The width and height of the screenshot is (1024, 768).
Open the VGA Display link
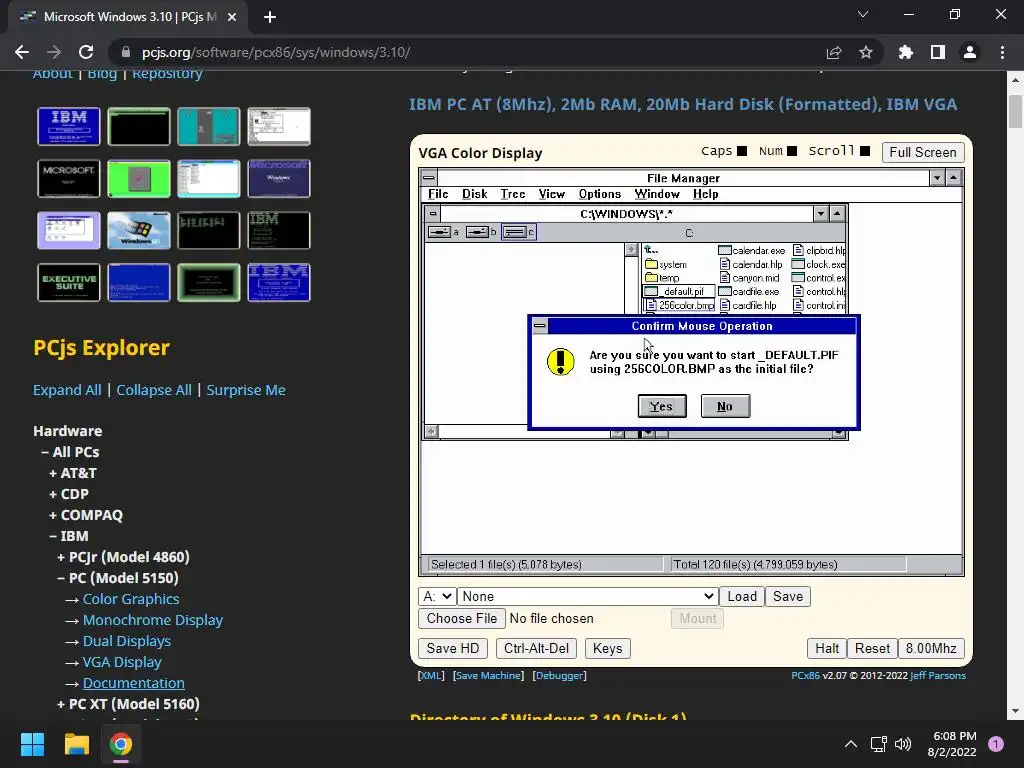(x=122, y=662)
